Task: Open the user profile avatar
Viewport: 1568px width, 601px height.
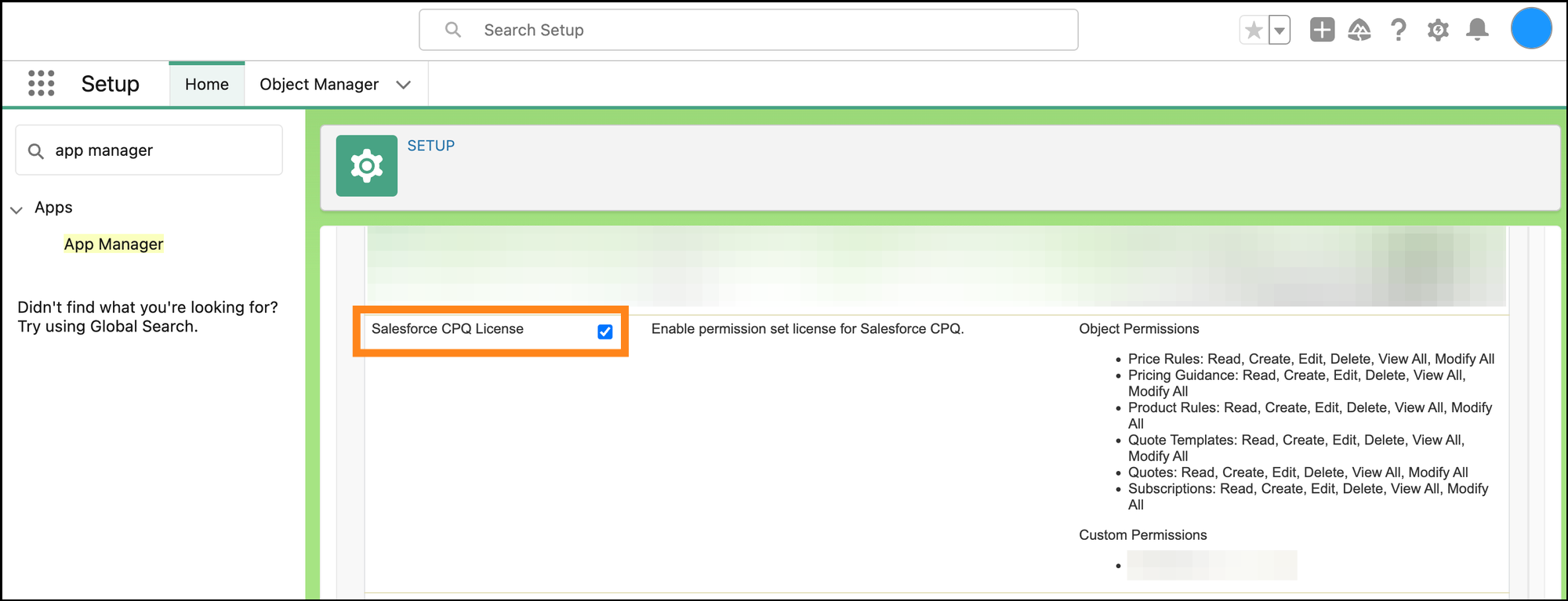Action: pyautogui.click(x=1531, y=29)
